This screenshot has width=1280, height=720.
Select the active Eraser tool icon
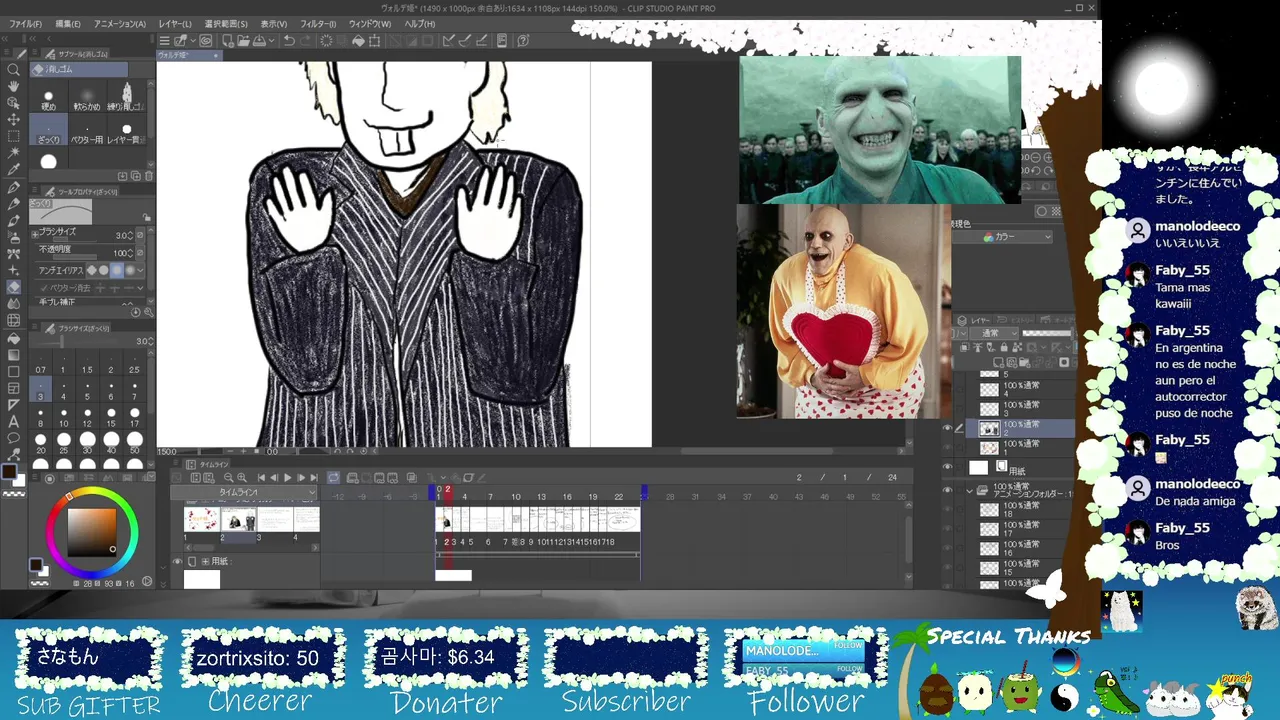pyautogui.click(x=14, y=287)
